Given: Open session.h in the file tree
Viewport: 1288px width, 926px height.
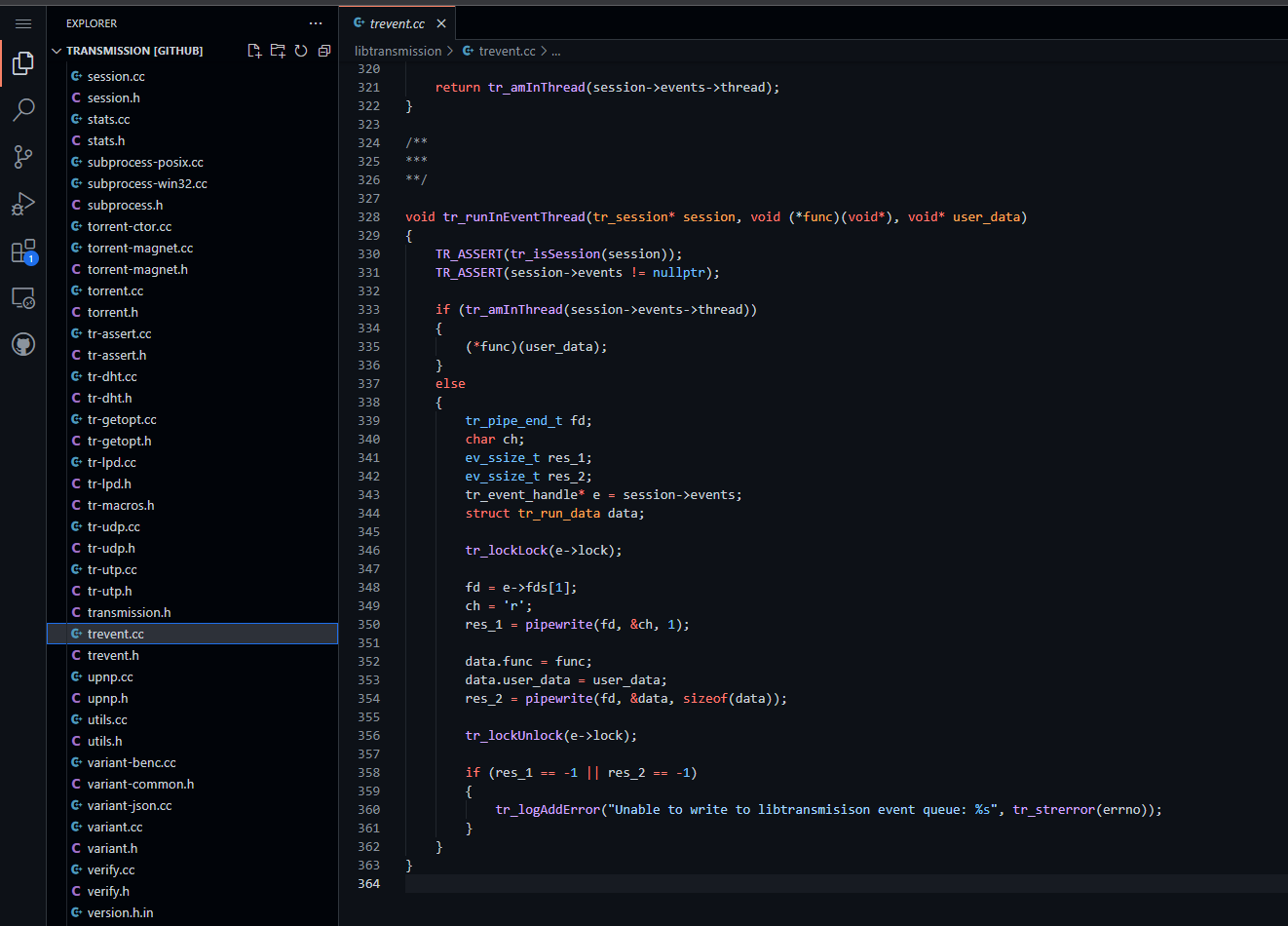Looking at the screenshot, I should click(193, 97).
